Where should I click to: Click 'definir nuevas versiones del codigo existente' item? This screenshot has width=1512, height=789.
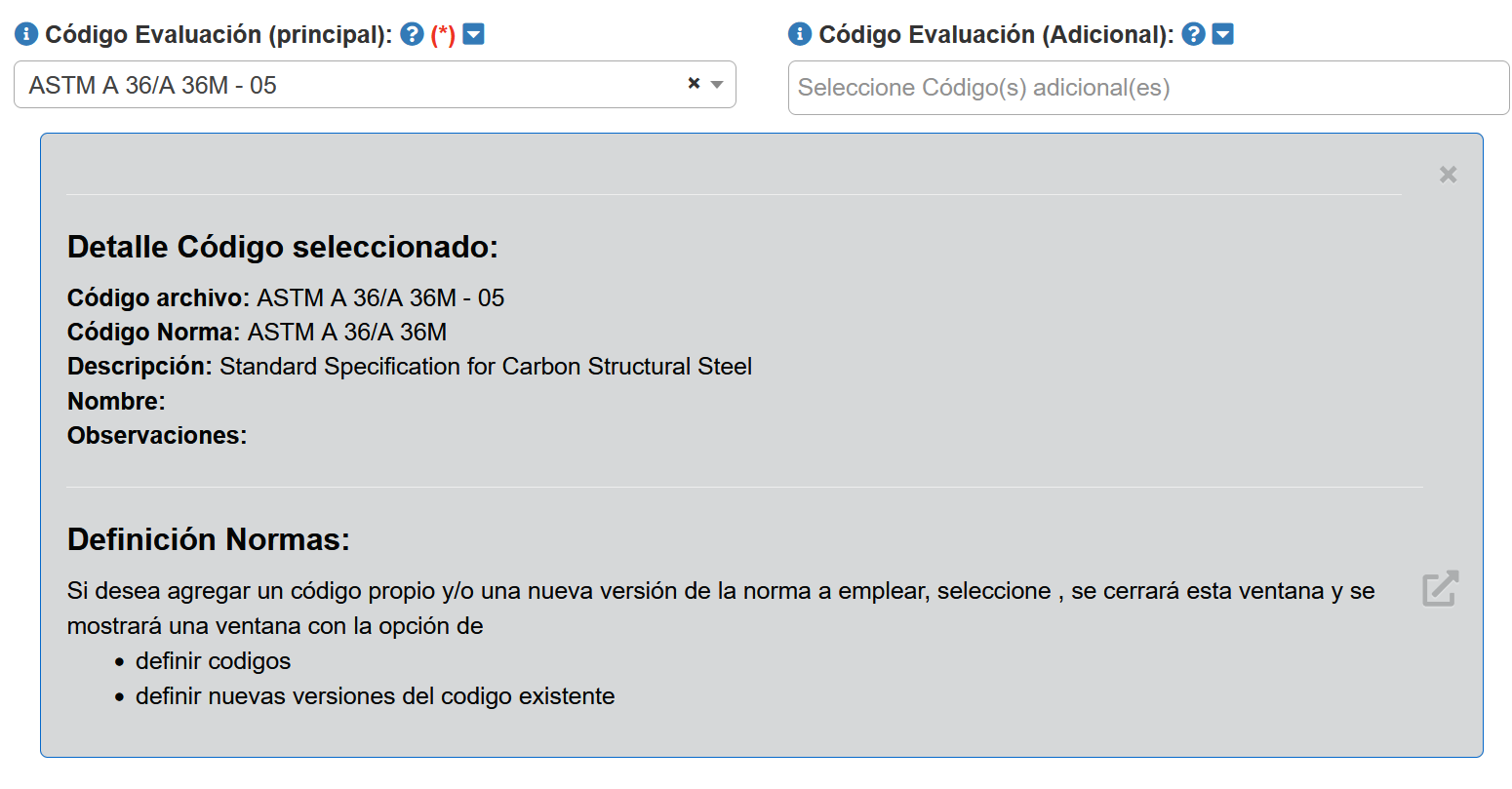pos(375,696)
